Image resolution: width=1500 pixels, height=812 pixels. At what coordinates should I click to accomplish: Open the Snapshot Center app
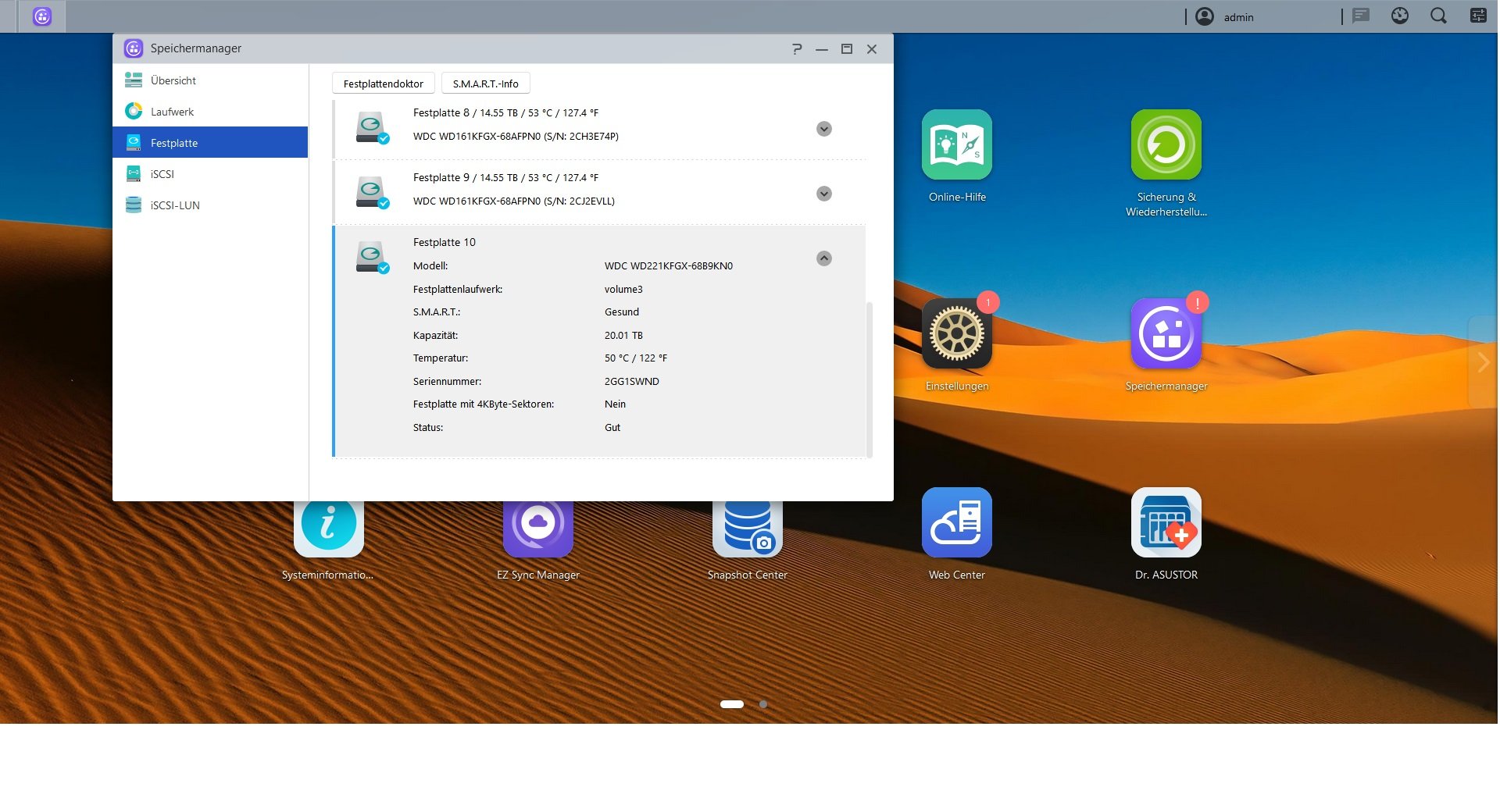(748, 529)
